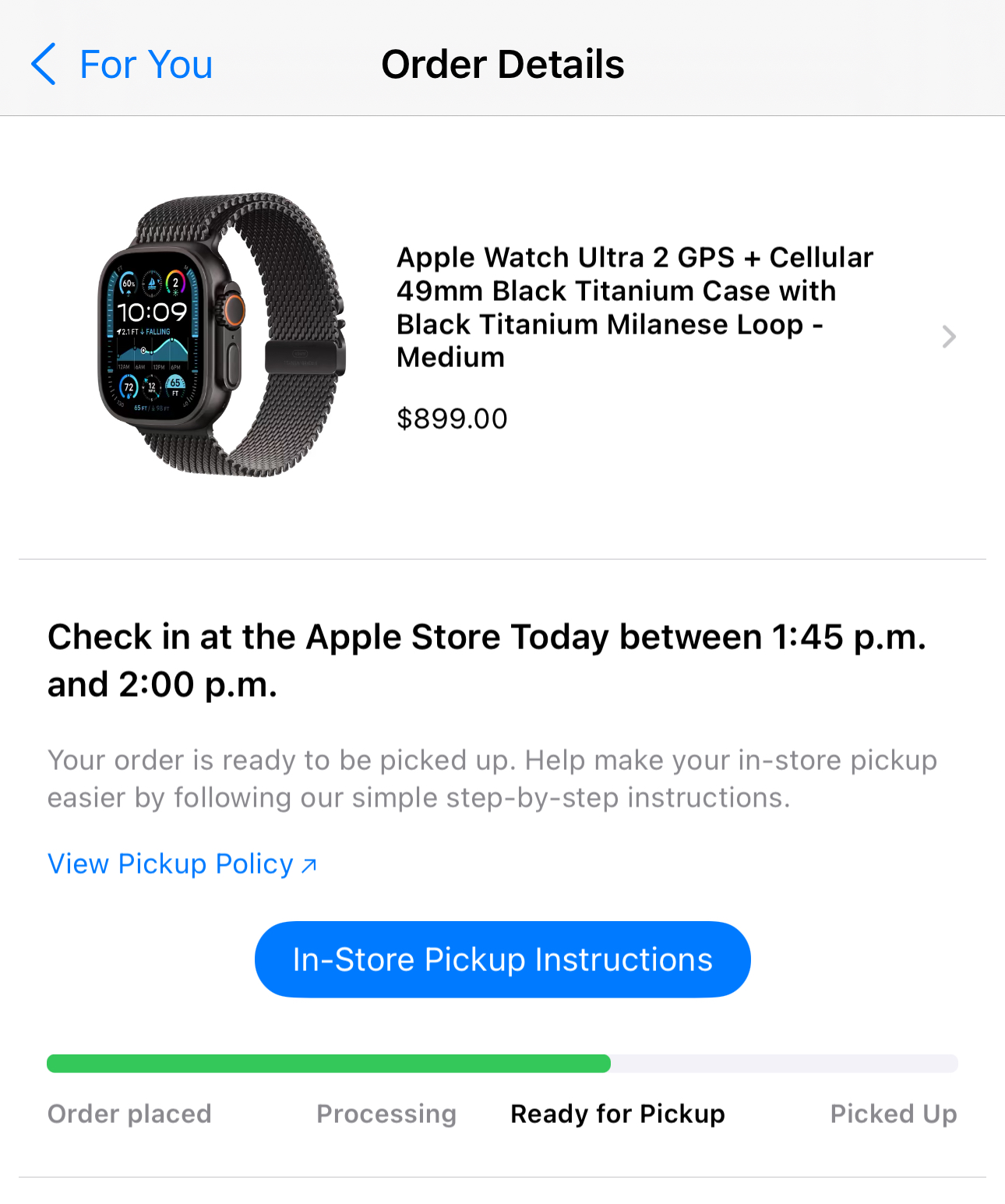Open the Apple Watch Ultra 2 product title
Image resolution: width=1005 pixels, height=1204 pixels.
635,307
